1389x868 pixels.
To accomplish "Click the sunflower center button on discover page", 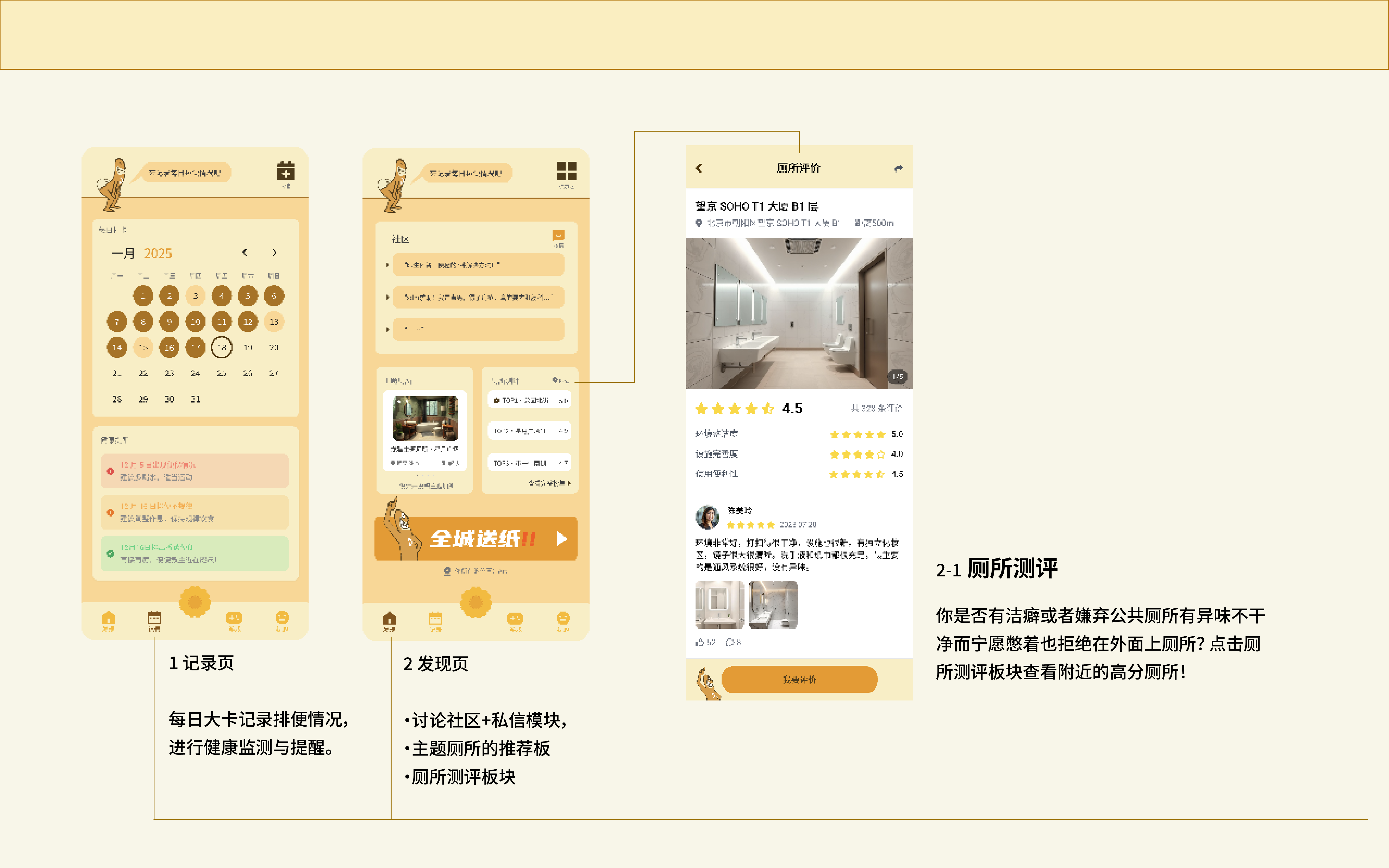I will (x=475, y=602).
